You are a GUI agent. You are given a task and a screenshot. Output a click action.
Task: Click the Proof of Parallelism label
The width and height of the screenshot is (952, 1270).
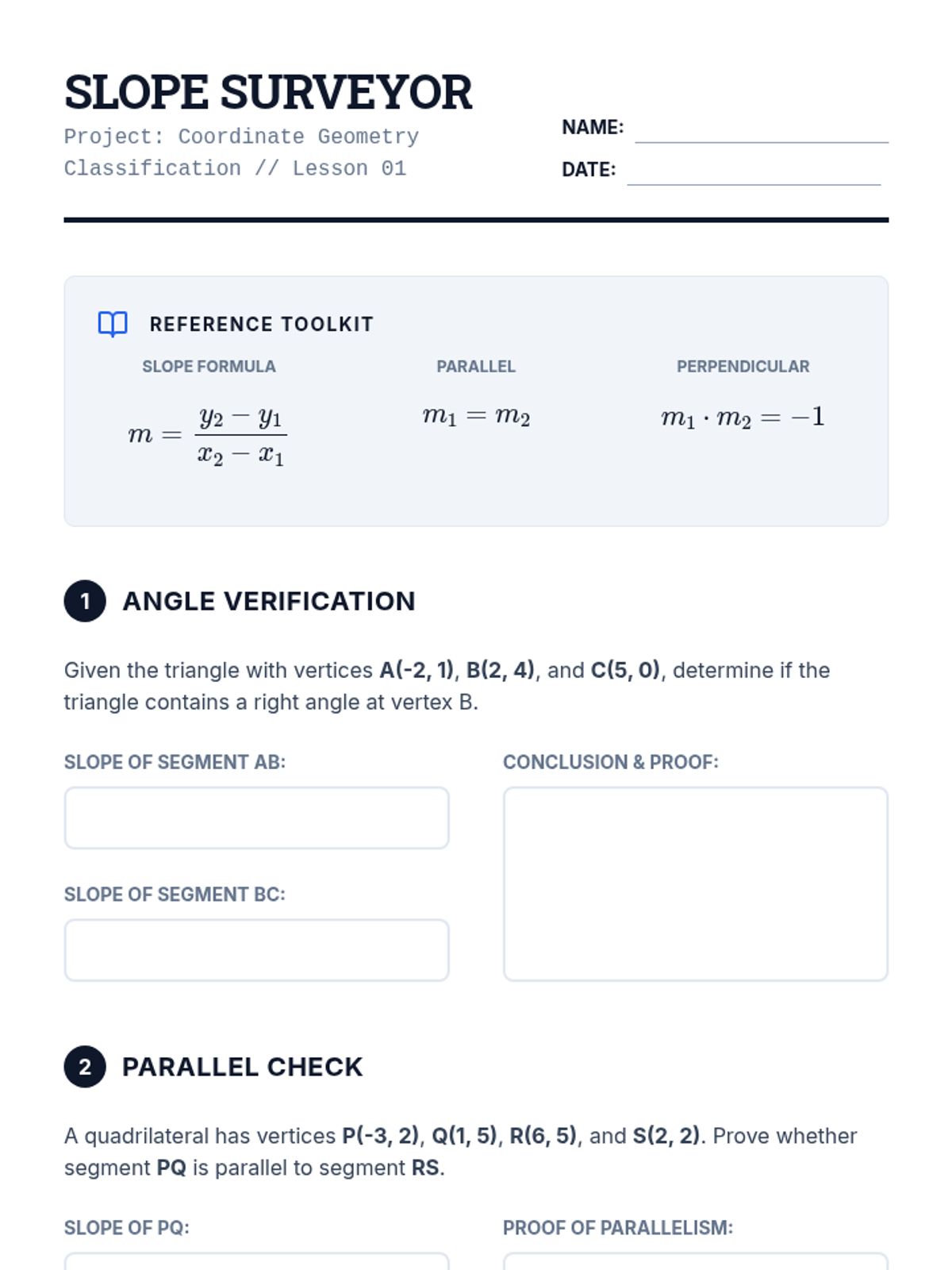[x=618, y=1227]
